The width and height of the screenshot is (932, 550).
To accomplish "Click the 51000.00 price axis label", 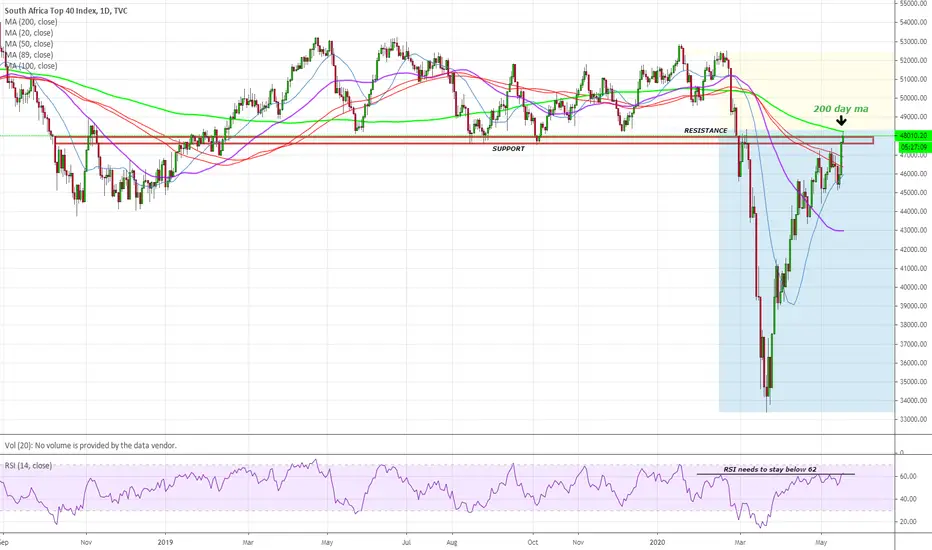I will (914, 79).
